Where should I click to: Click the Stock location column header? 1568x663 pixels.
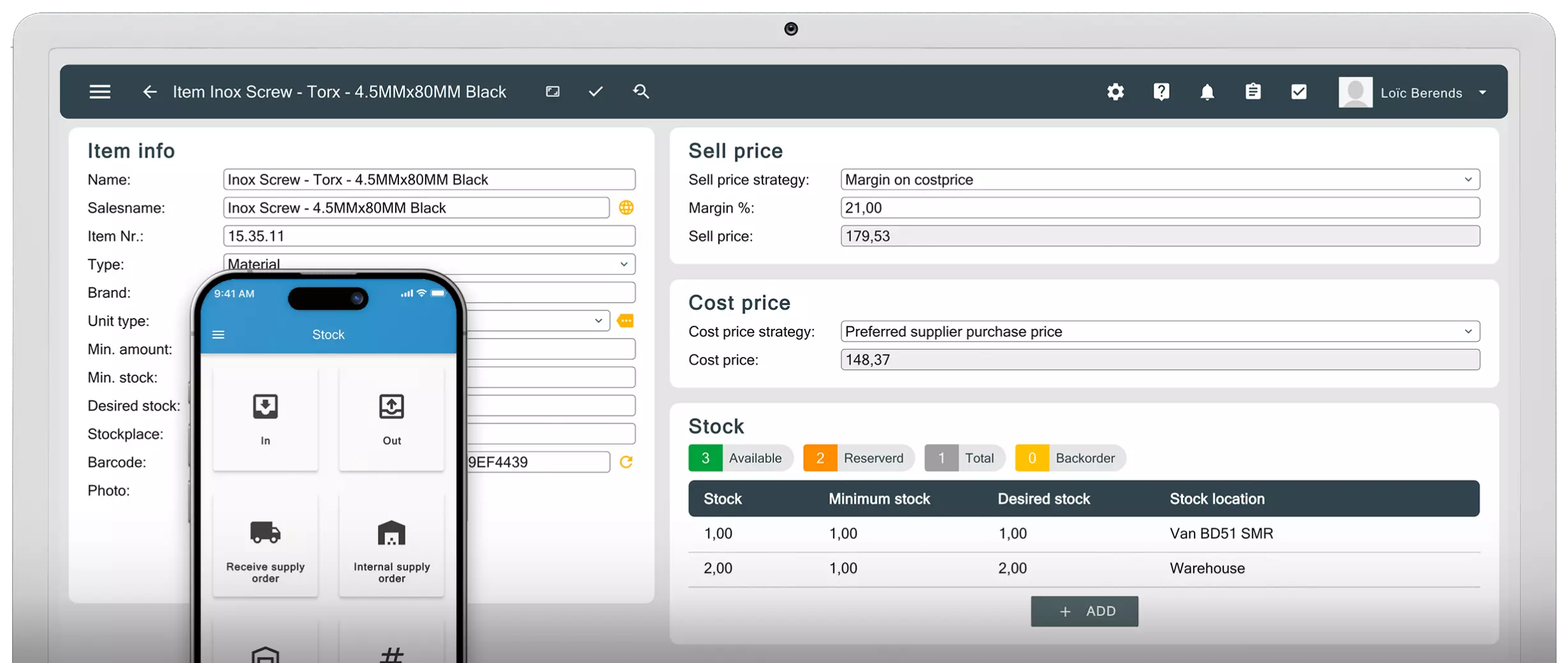(x=1217, y=499)
